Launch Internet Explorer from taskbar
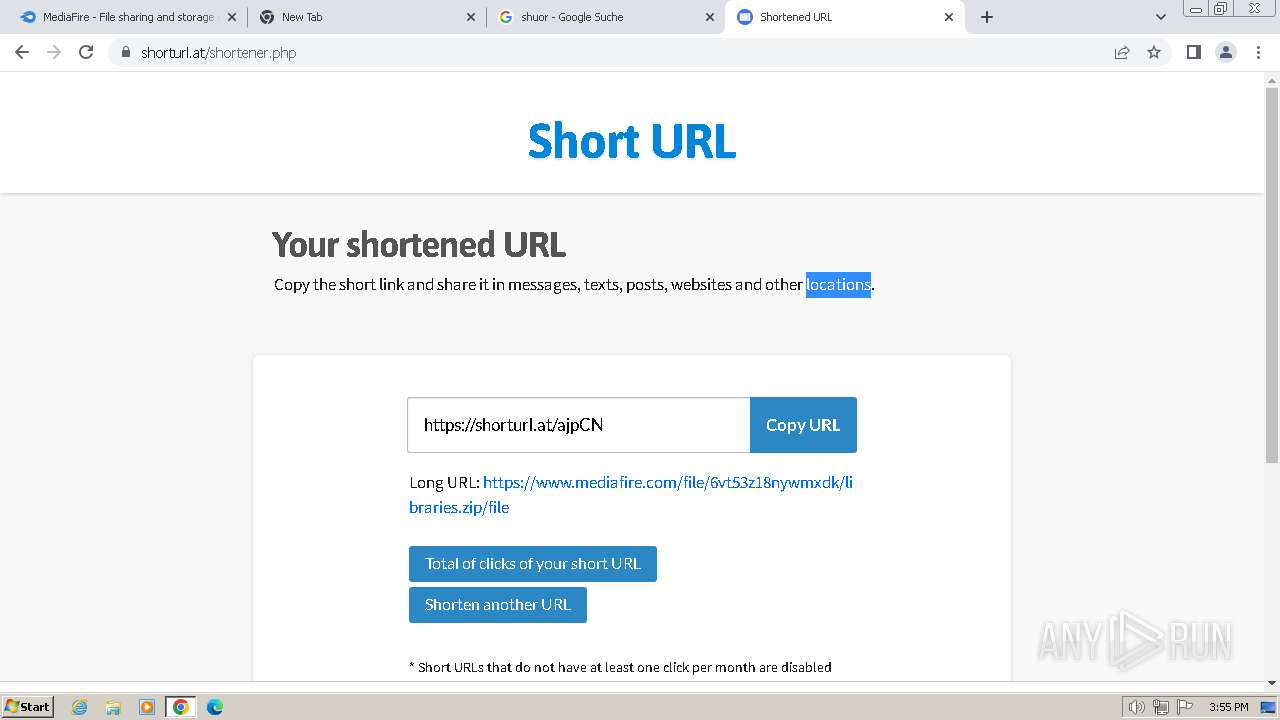Image resolution: width=1280 pixels, height=720 pixels. (79, 707)
